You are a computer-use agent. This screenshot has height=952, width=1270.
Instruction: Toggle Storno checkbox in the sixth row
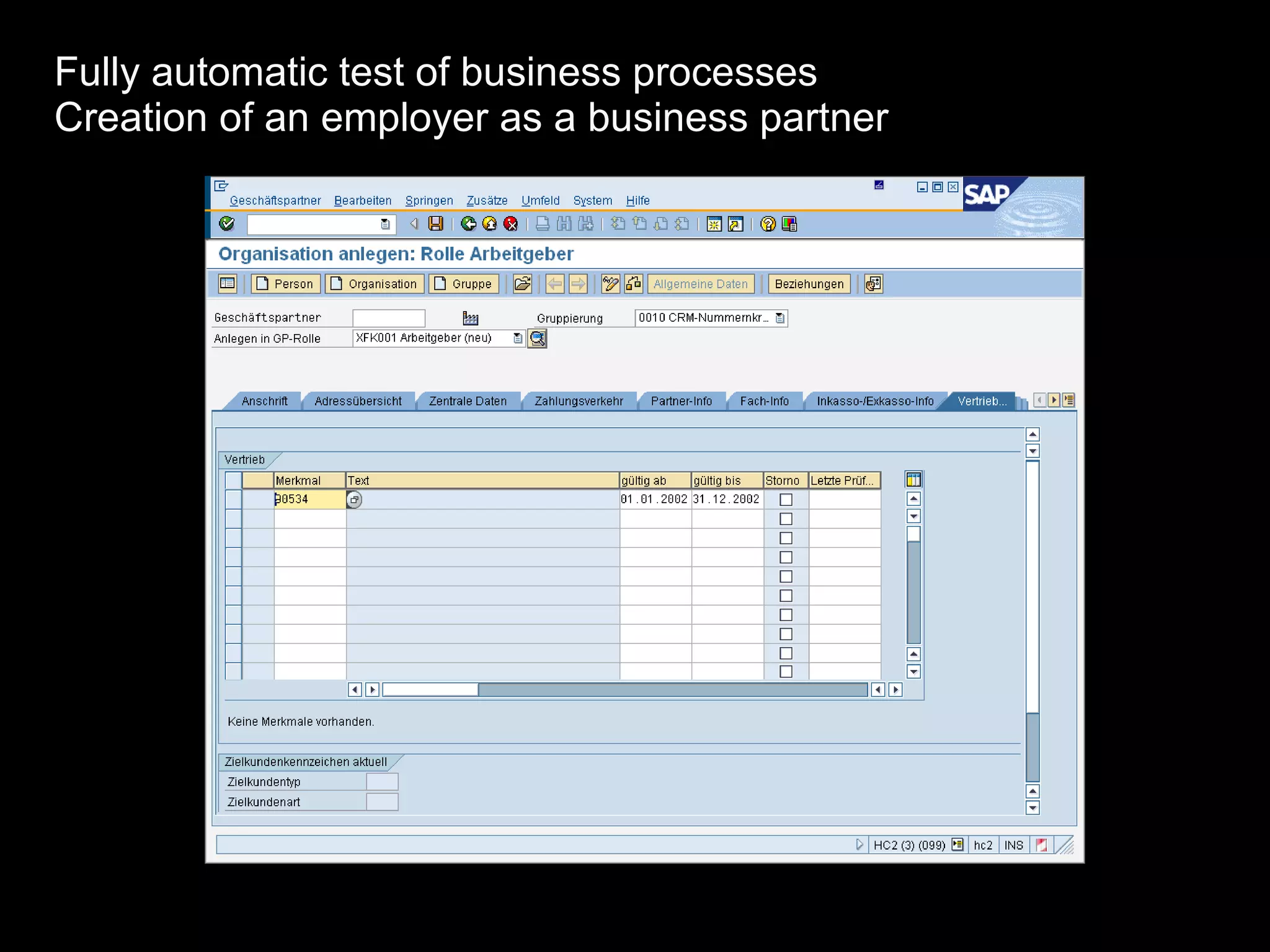point(786,596)
